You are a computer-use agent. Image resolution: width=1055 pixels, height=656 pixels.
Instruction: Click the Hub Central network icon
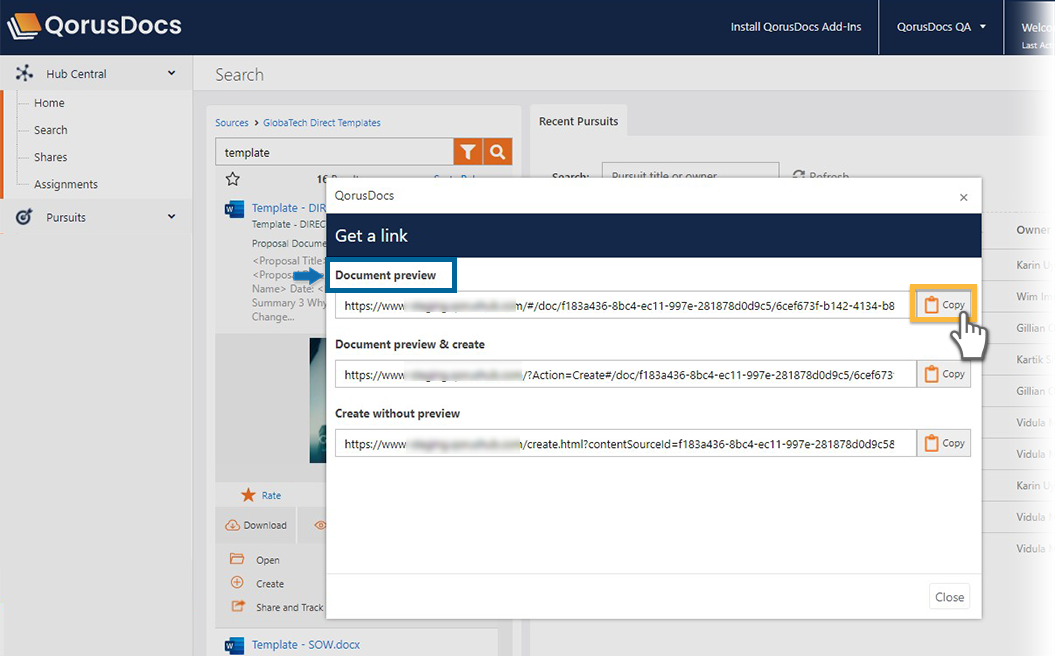tap(24, 73)
